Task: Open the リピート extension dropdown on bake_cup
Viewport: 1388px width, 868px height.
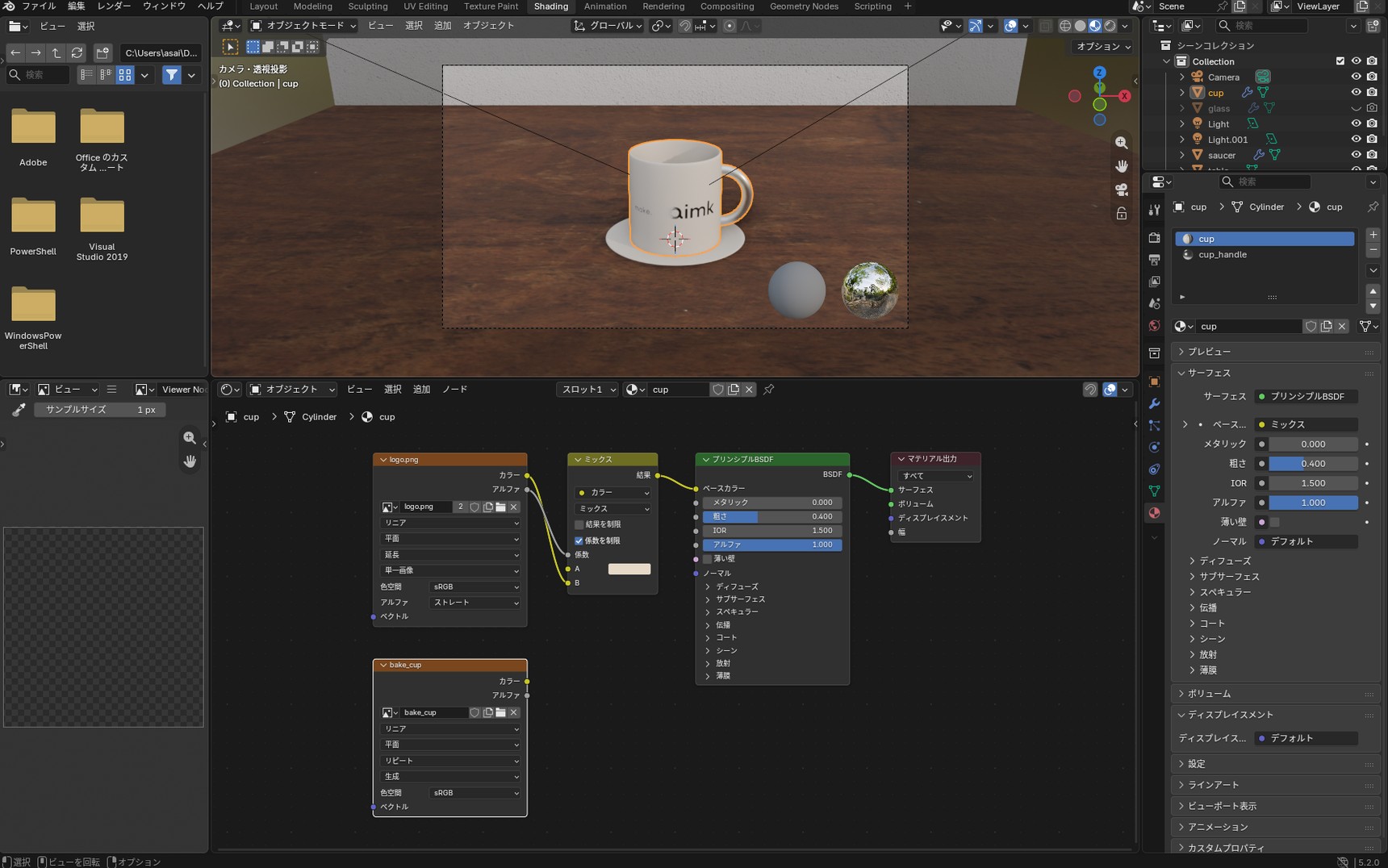Action: (x=450, y=761)
